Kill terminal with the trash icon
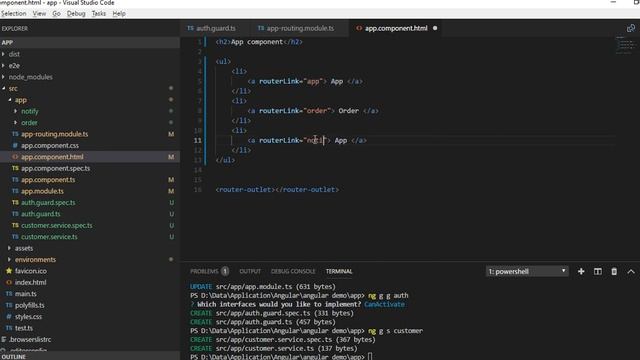 [614, 271]
